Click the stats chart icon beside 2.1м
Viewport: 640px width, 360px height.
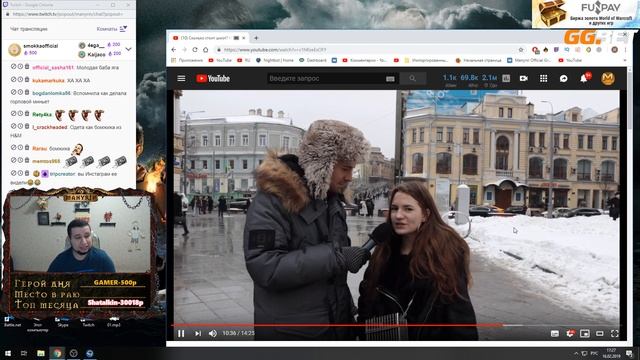[506, 78]
